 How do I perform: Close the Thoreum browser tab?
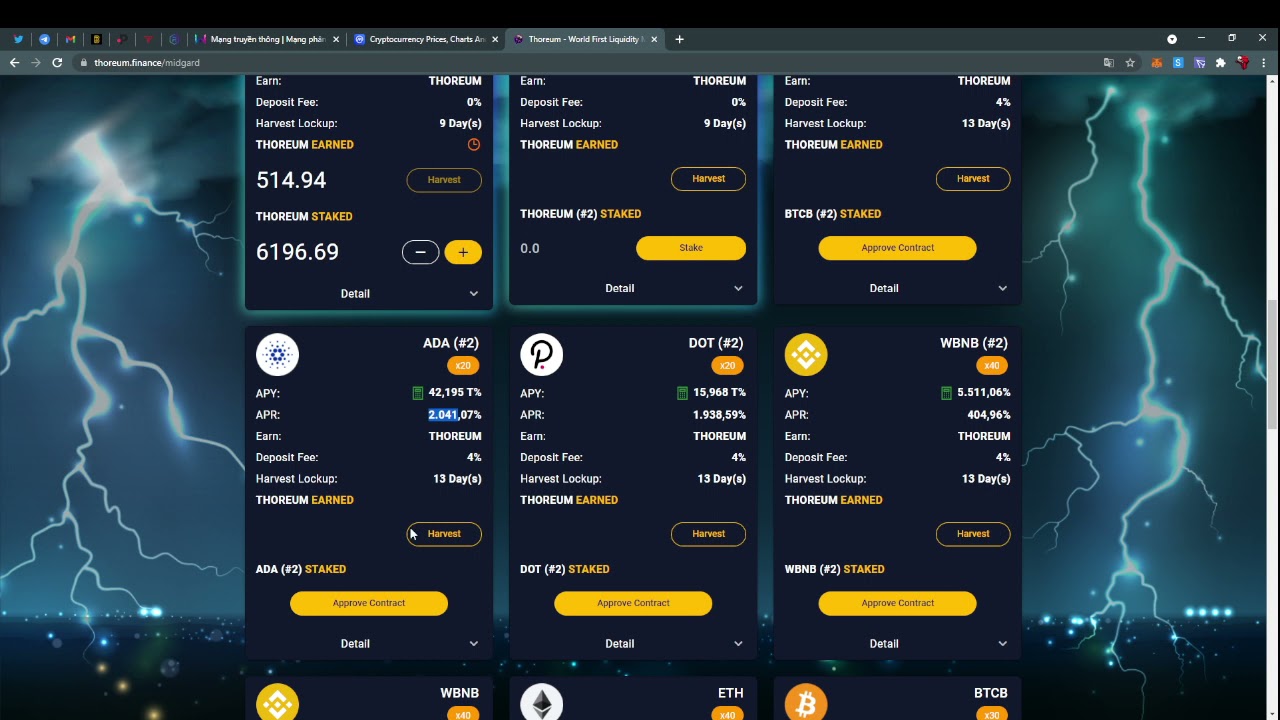point(654,39)
